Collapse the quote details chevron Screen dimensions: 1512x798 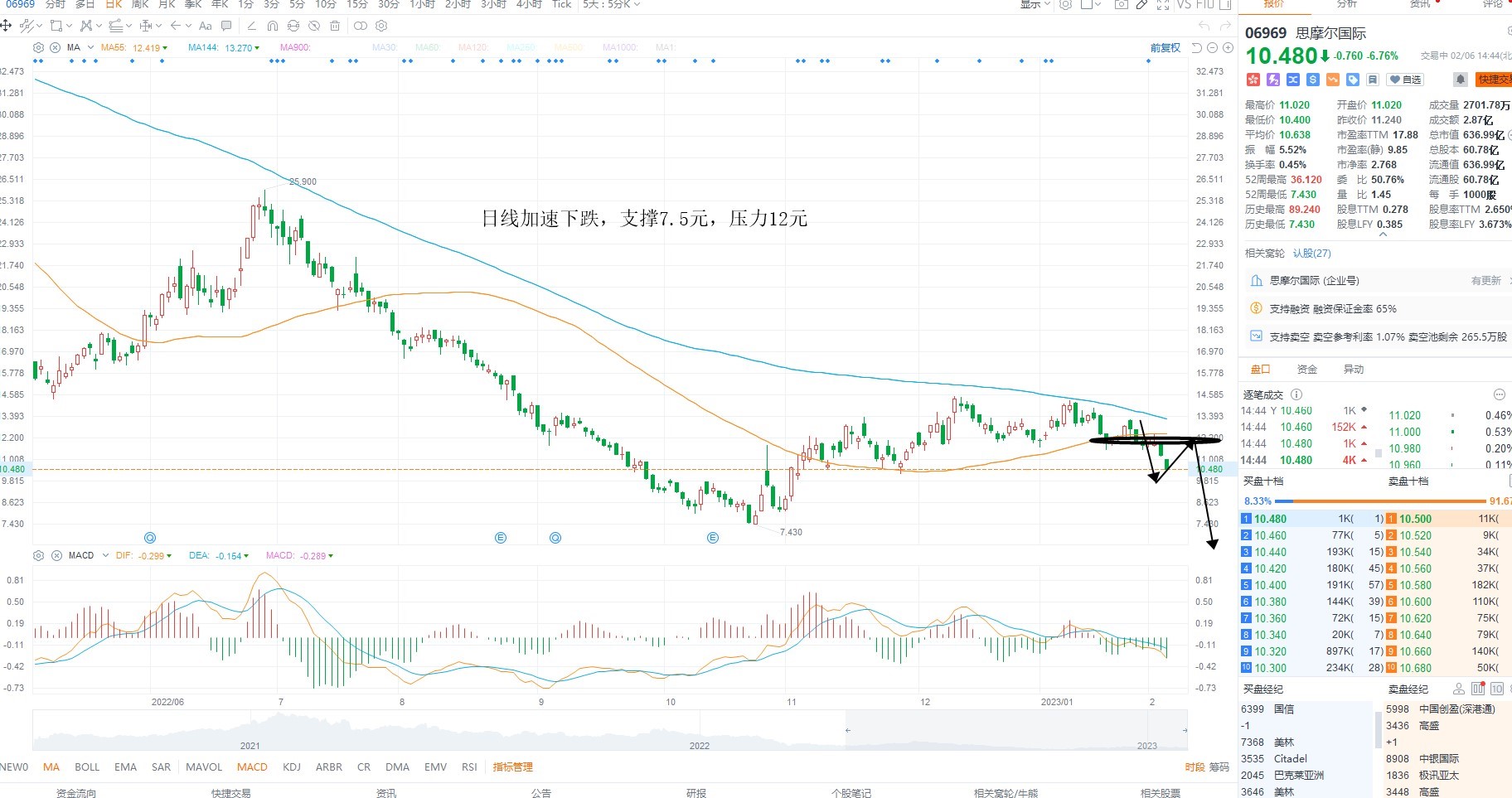[x=1383, y=235]
